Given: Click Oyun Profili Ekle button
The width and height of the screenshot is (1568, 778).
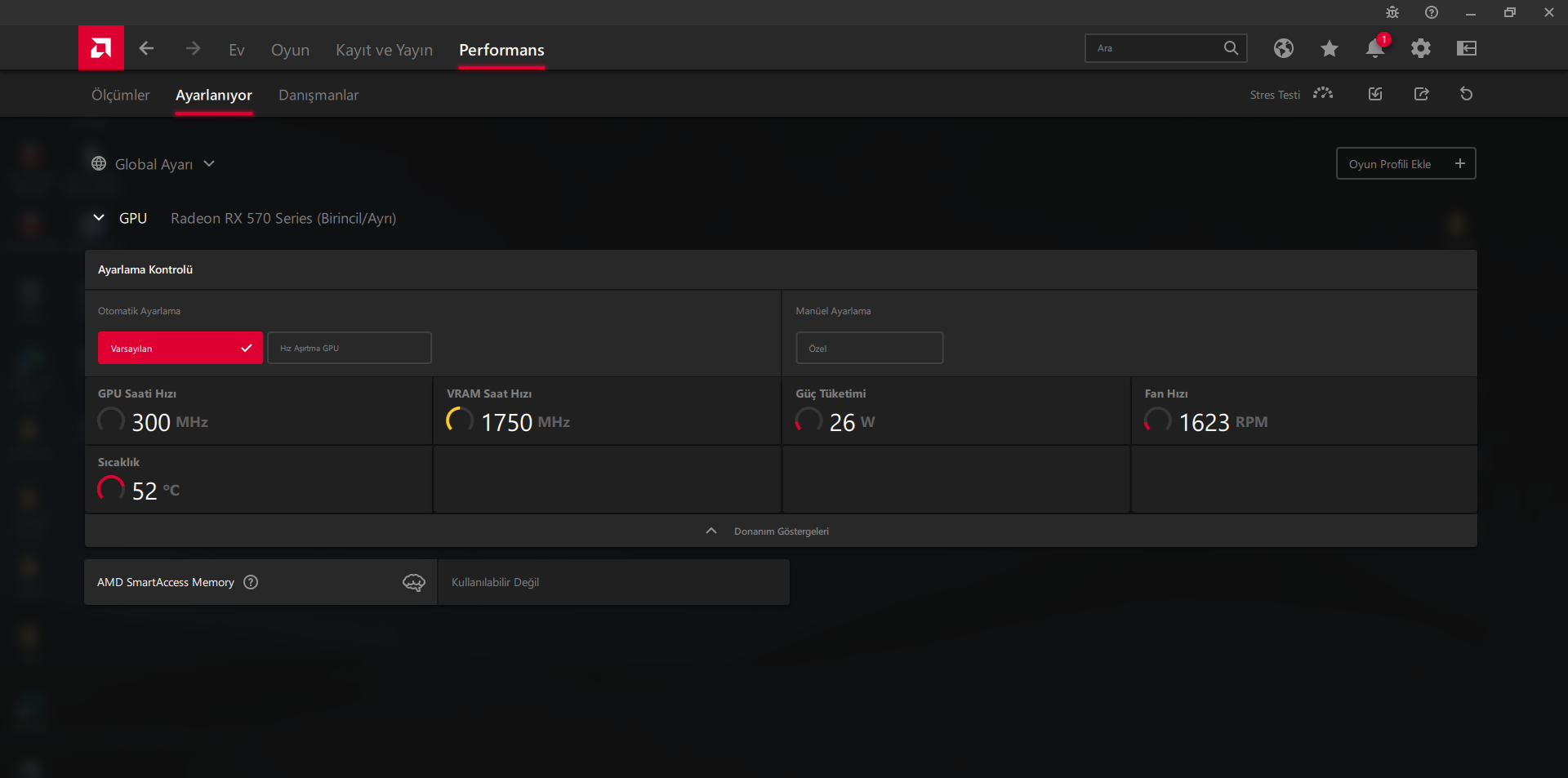Looking at the screenshot, I should click(1406, 163).
